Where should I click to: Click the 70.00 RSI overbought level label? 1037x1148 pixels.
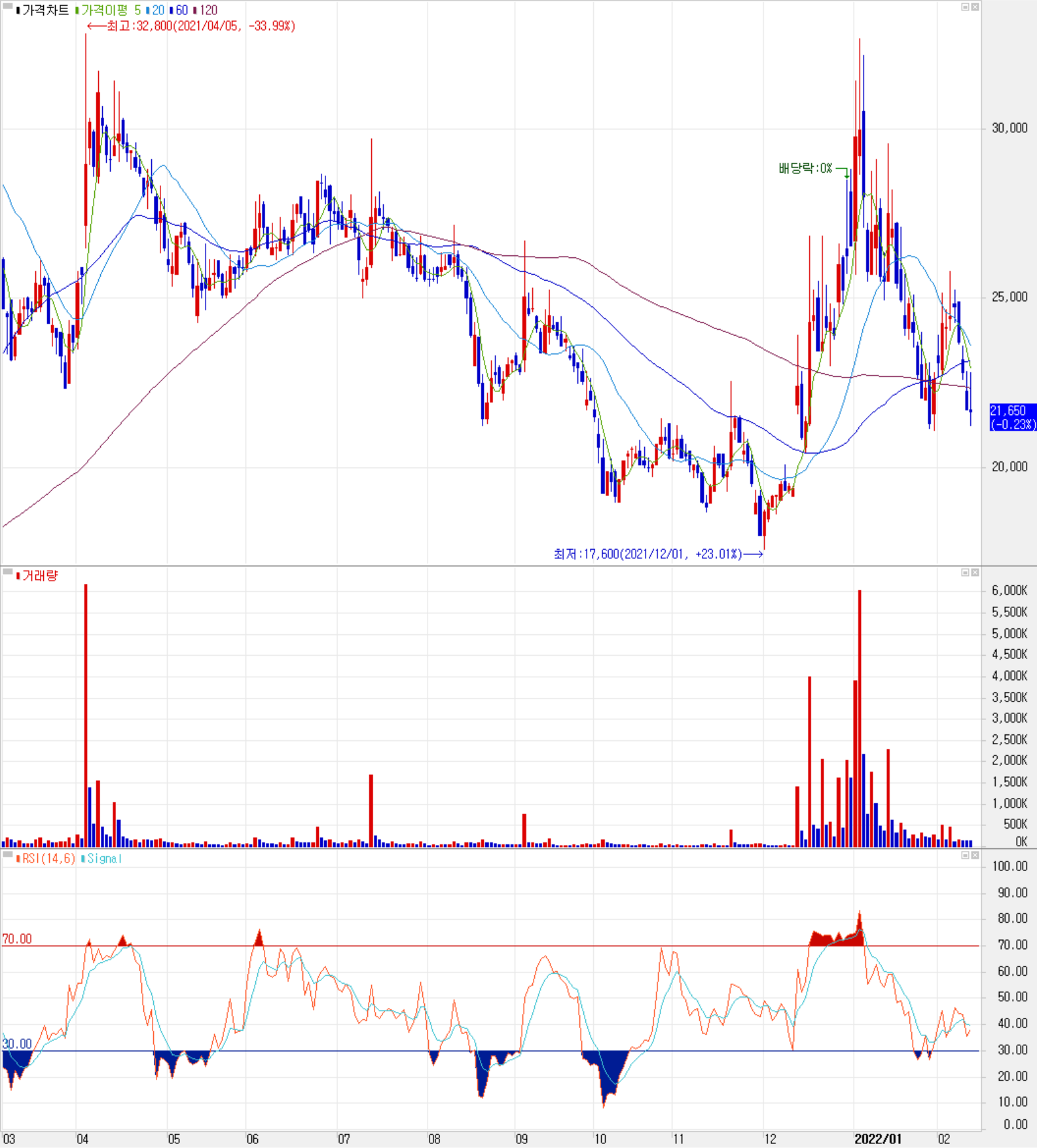(x=17, y=939)
